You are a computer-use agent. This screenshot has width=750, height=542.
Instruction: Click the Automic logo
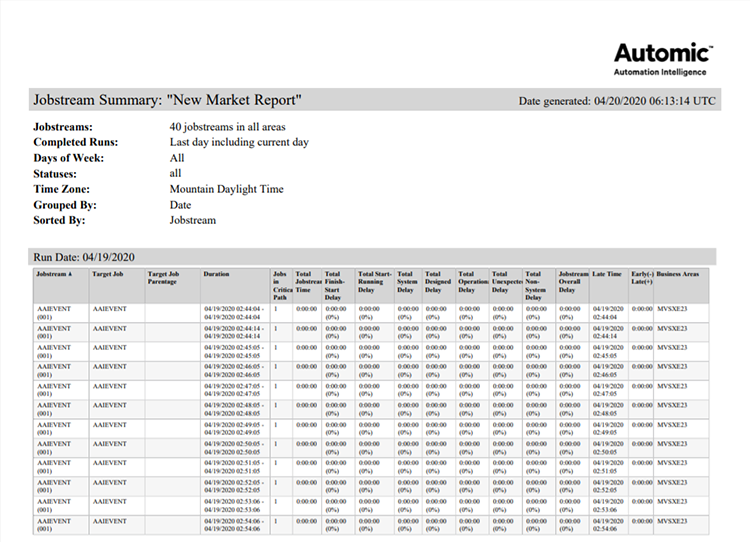click(662, 59)
